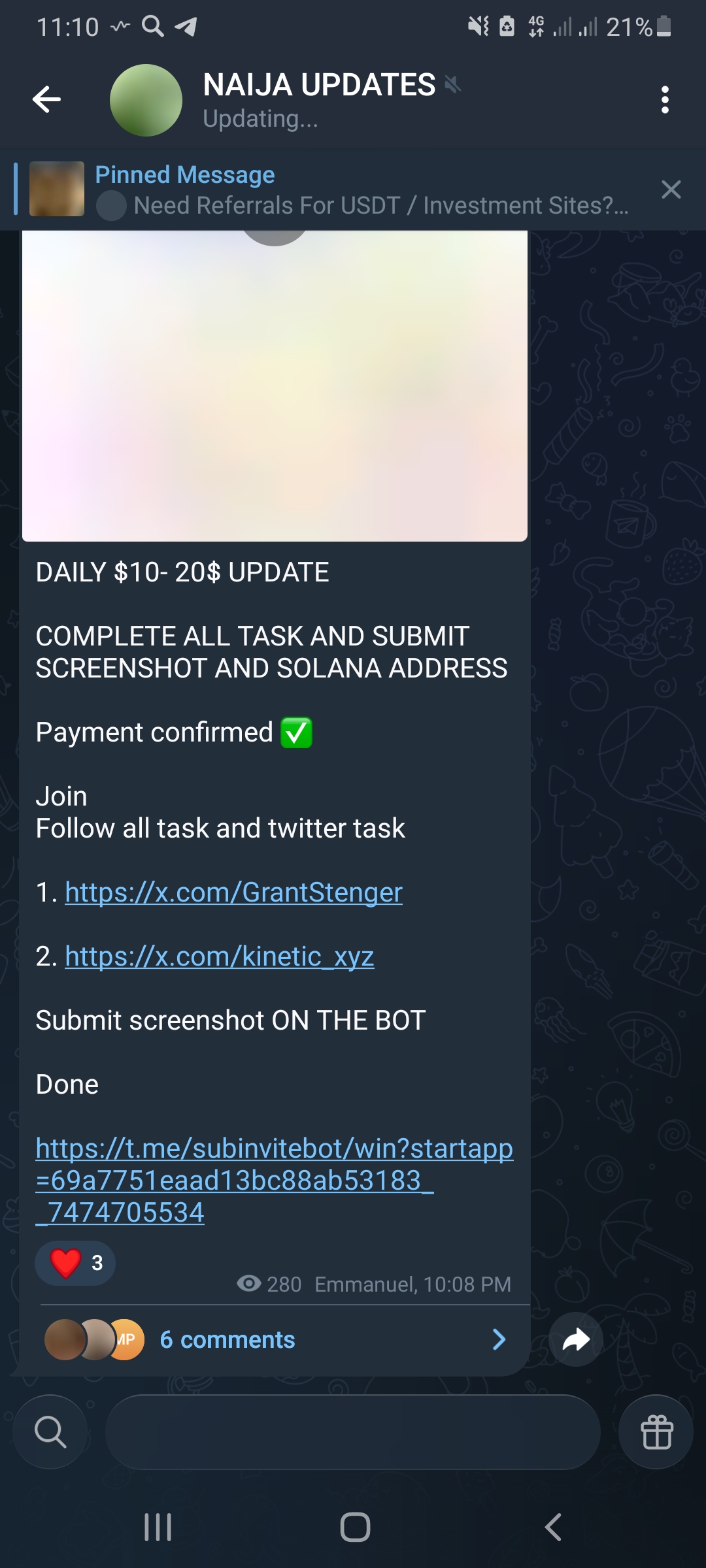Open the three-dot channel menu
This screenshot has width=706, height=1568.
tap(665, 99)
